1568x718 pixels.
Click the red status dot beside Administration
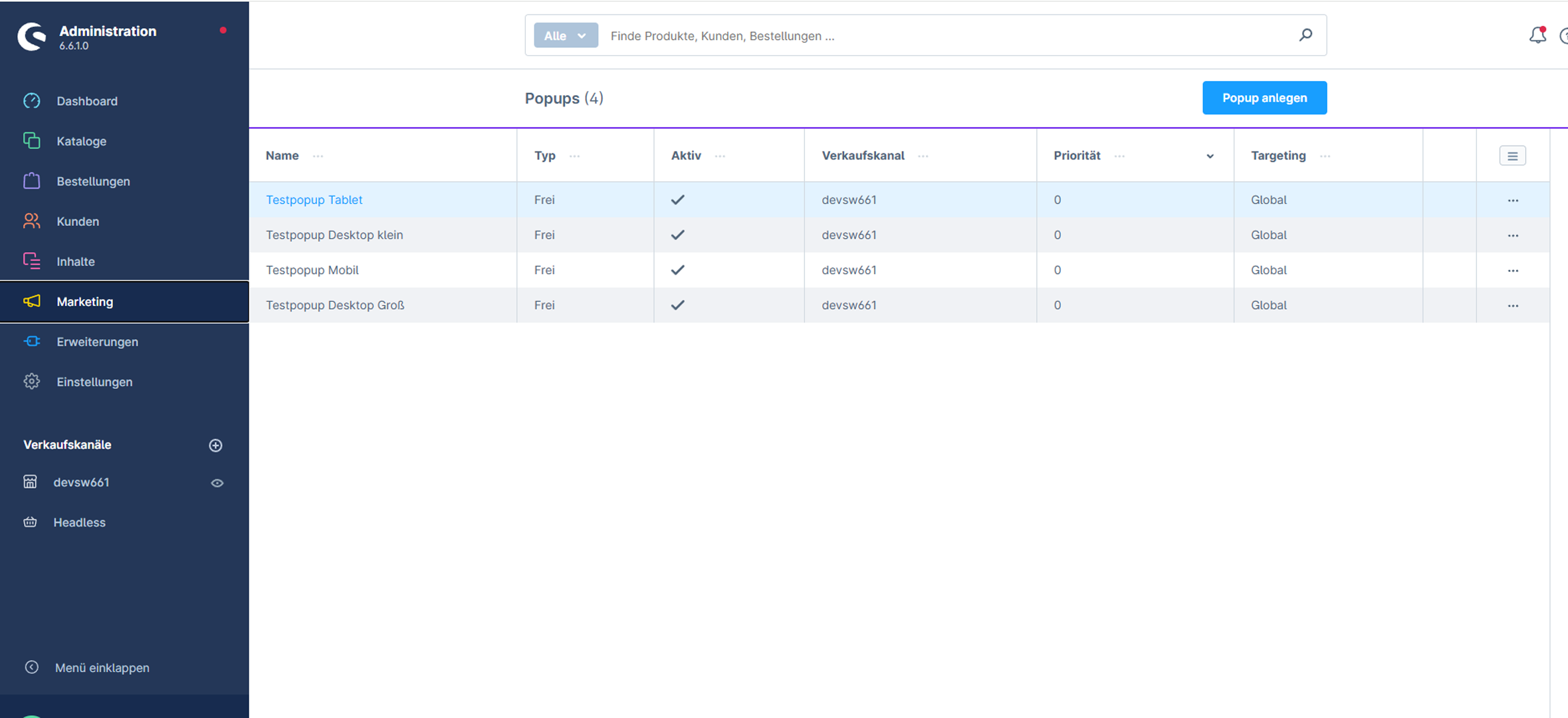(x=223, y=30)
